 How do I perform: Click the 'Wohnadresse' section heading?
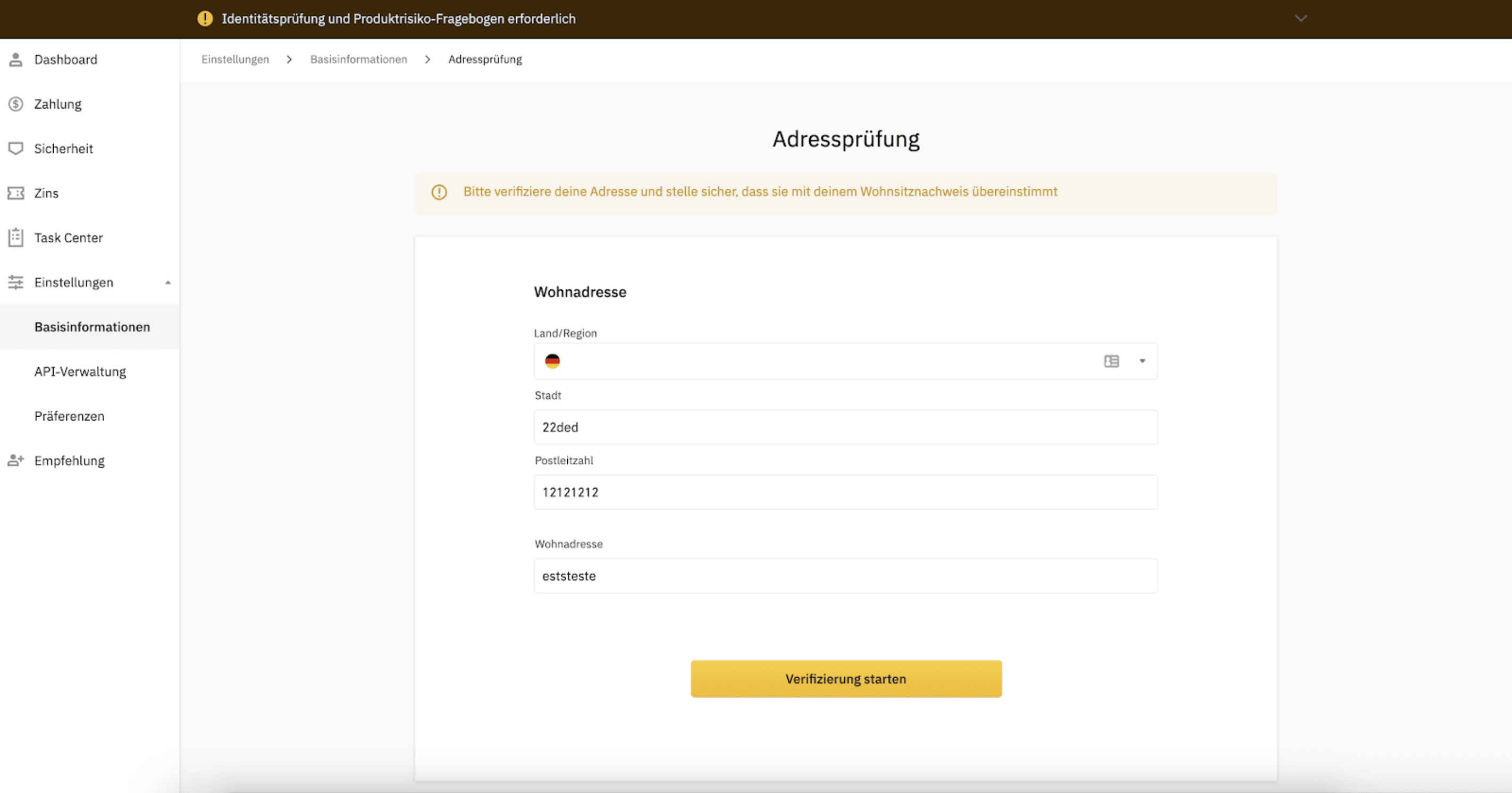pos(580,292)
